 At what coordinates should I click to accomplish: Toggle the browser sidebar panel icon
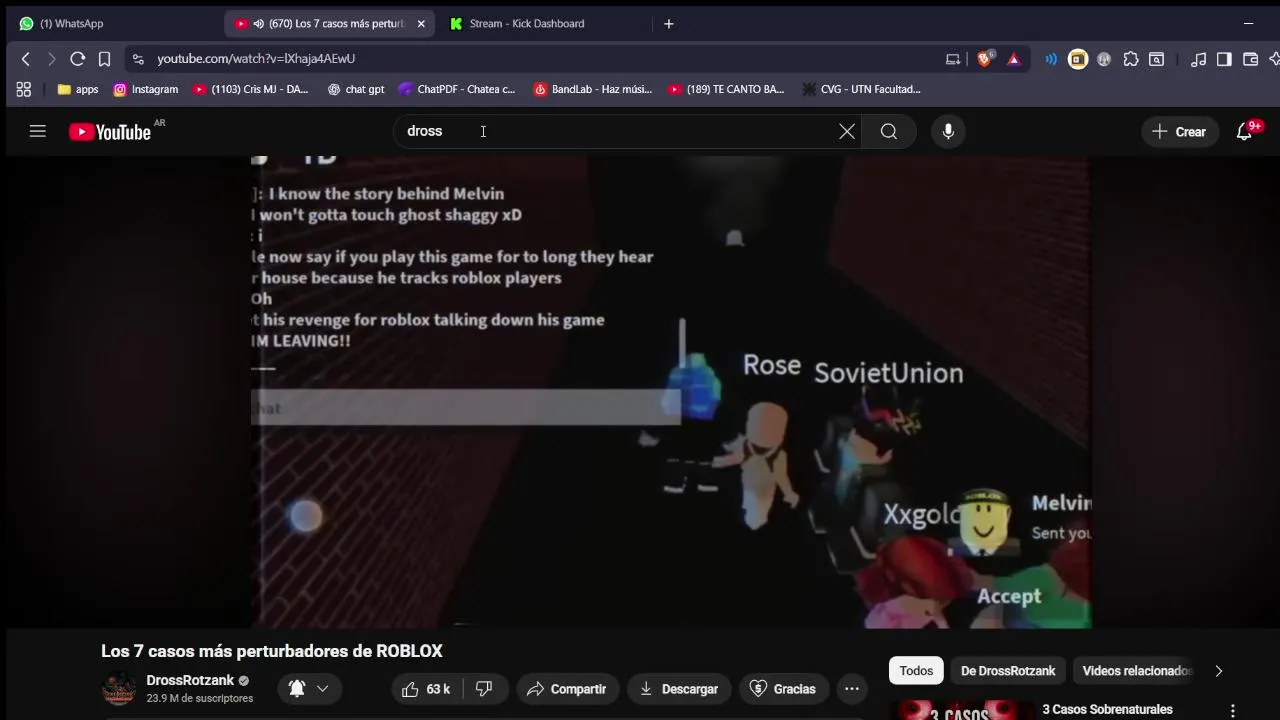[x=1224, y=59]
